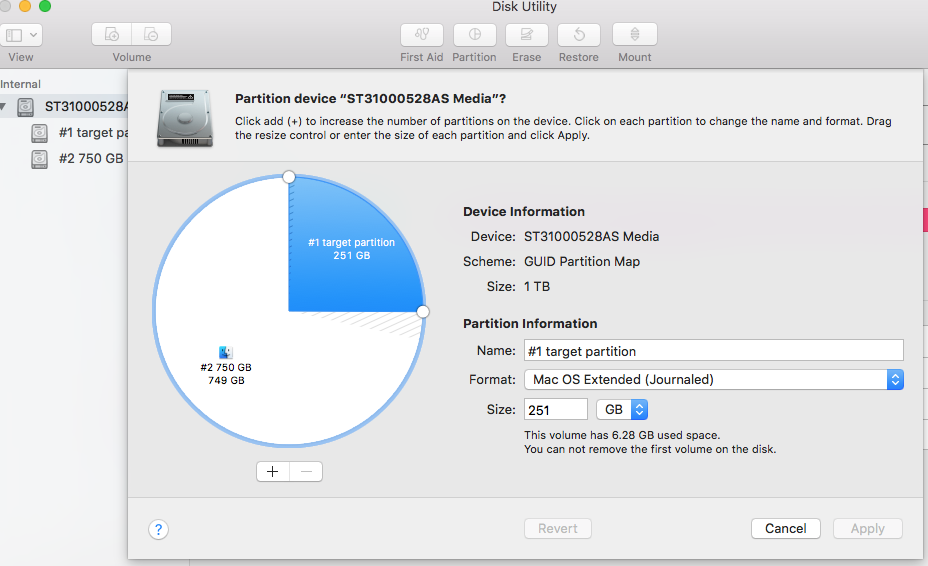
Task: Open the GB size unit dropdown
Action: [622, 410]
